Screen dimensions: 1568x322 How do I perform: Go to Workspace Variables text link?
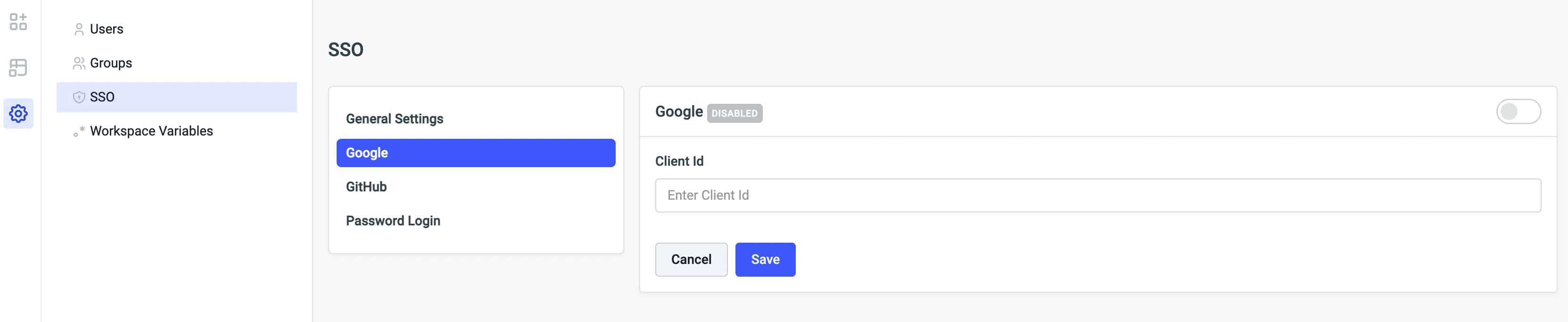point(151,131)
